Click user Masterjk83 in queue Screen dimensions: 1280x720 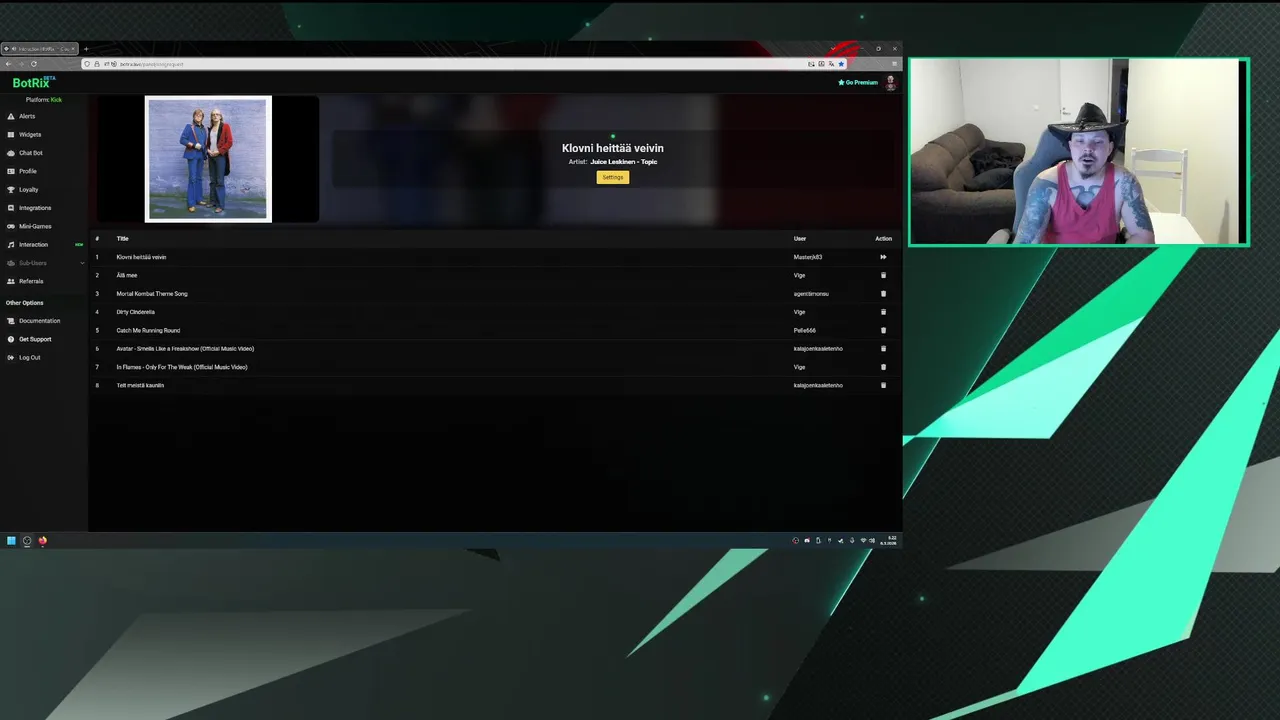point(808,257)
